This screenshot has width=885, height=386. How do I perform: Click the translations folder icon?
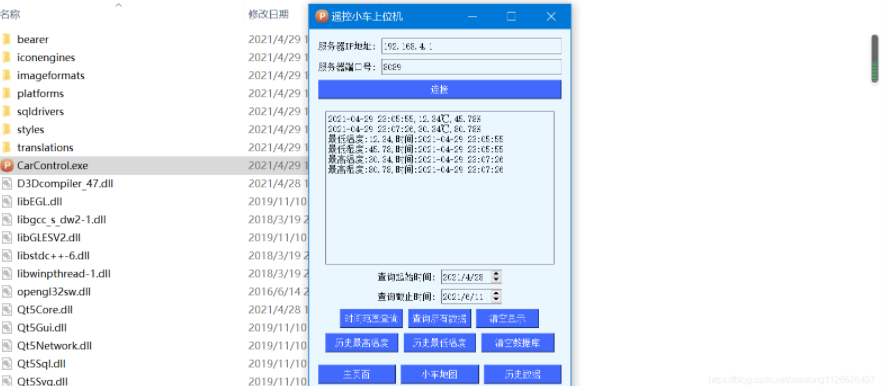point(6,147)
